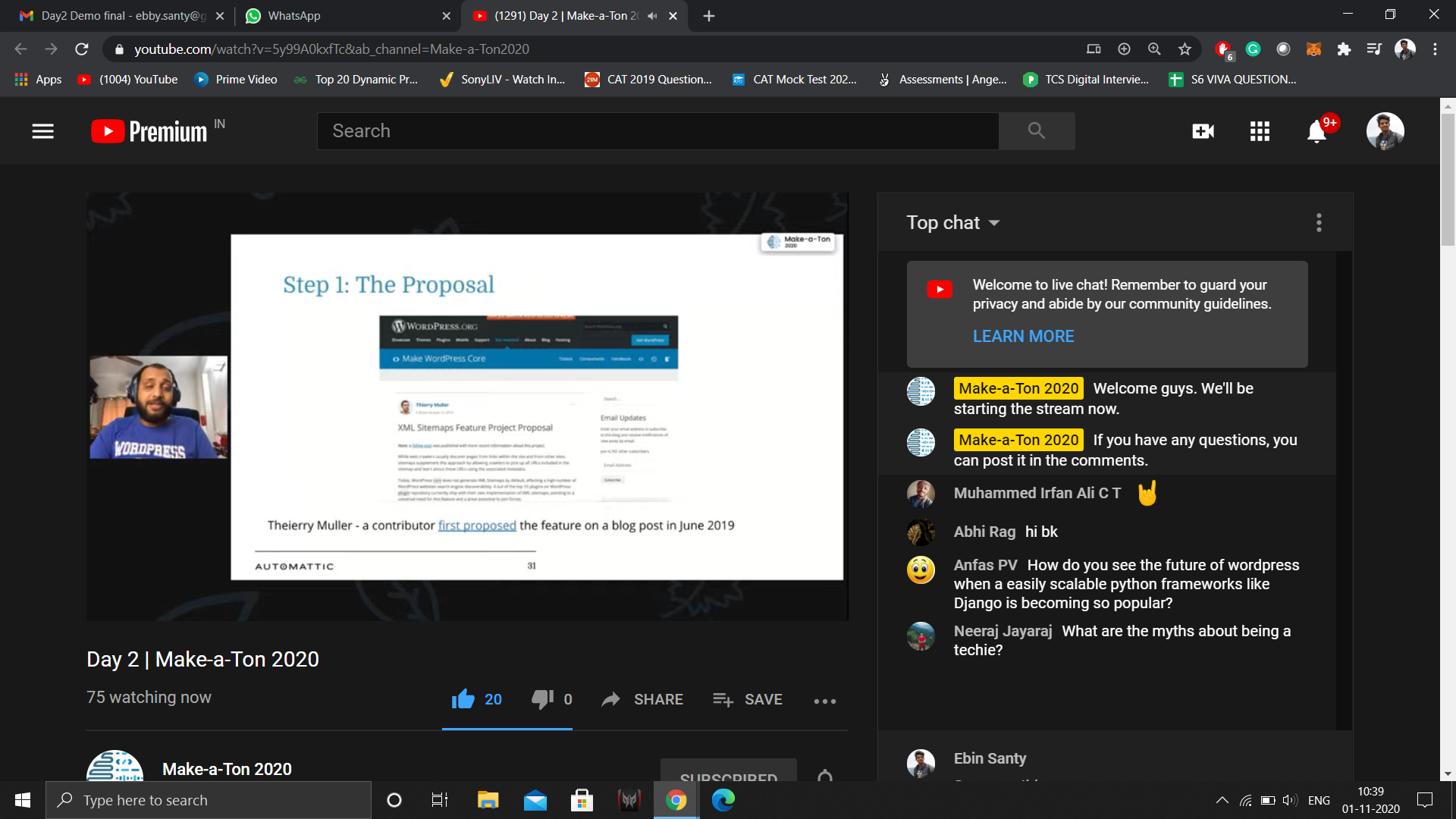Dislike the video with thumbs down
This screenshot has width=1456, height=819.
point(551,699)
